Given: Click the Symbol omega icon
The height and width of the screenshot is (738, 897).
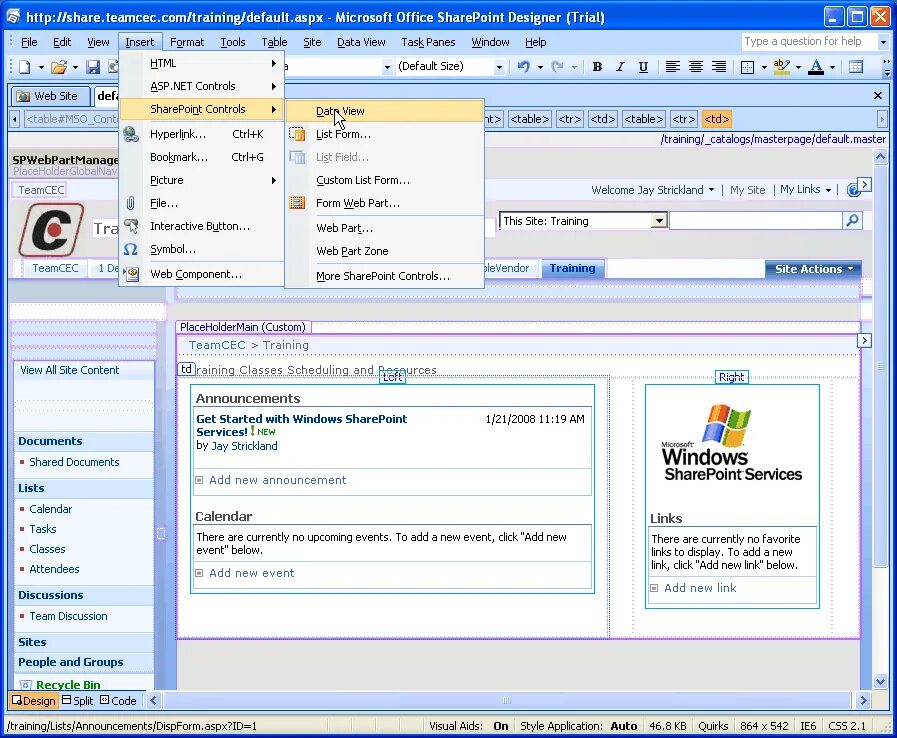Looking at the screenshot, I should (130, 249).
